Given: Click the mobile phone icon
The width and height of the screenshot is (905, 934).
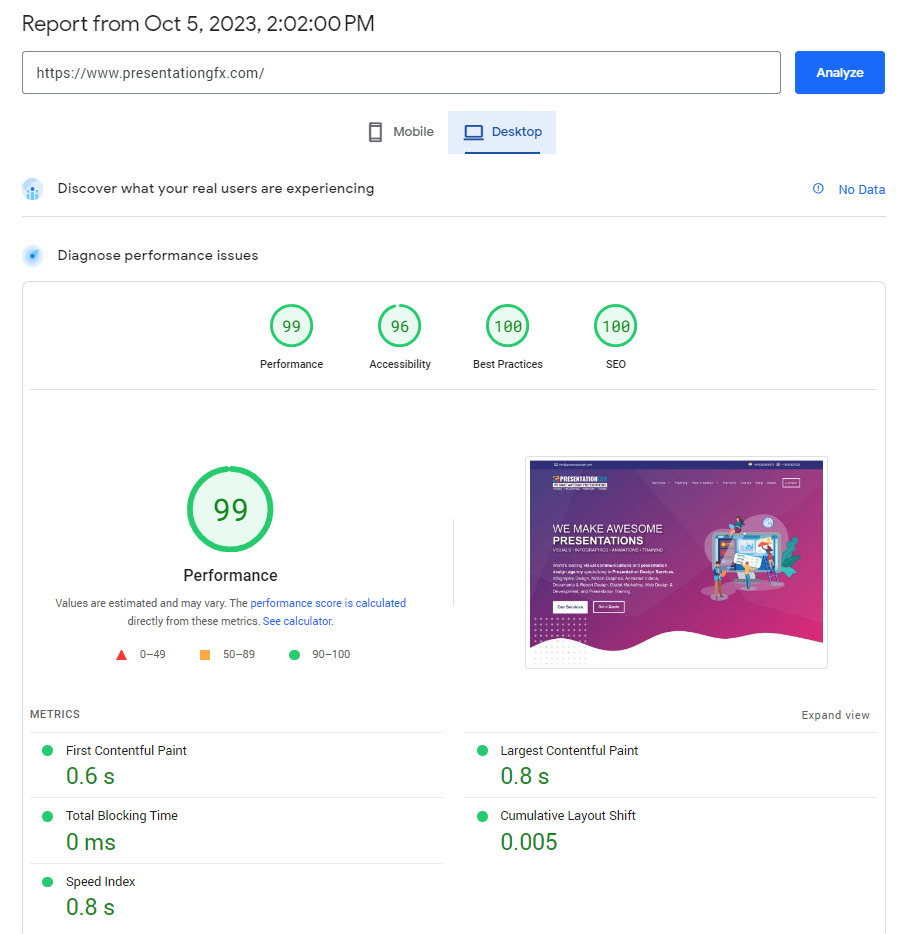Looking at the screenshot, I should 376,132.
